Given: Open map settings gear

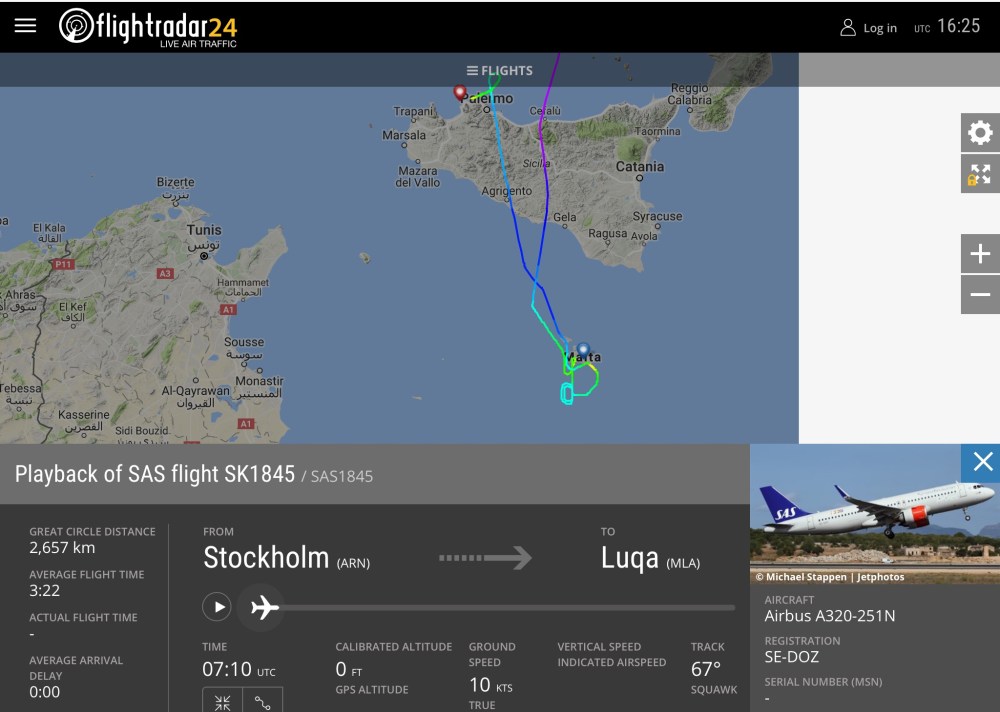Looking at the screenshot, I should (x=980, y=132).
